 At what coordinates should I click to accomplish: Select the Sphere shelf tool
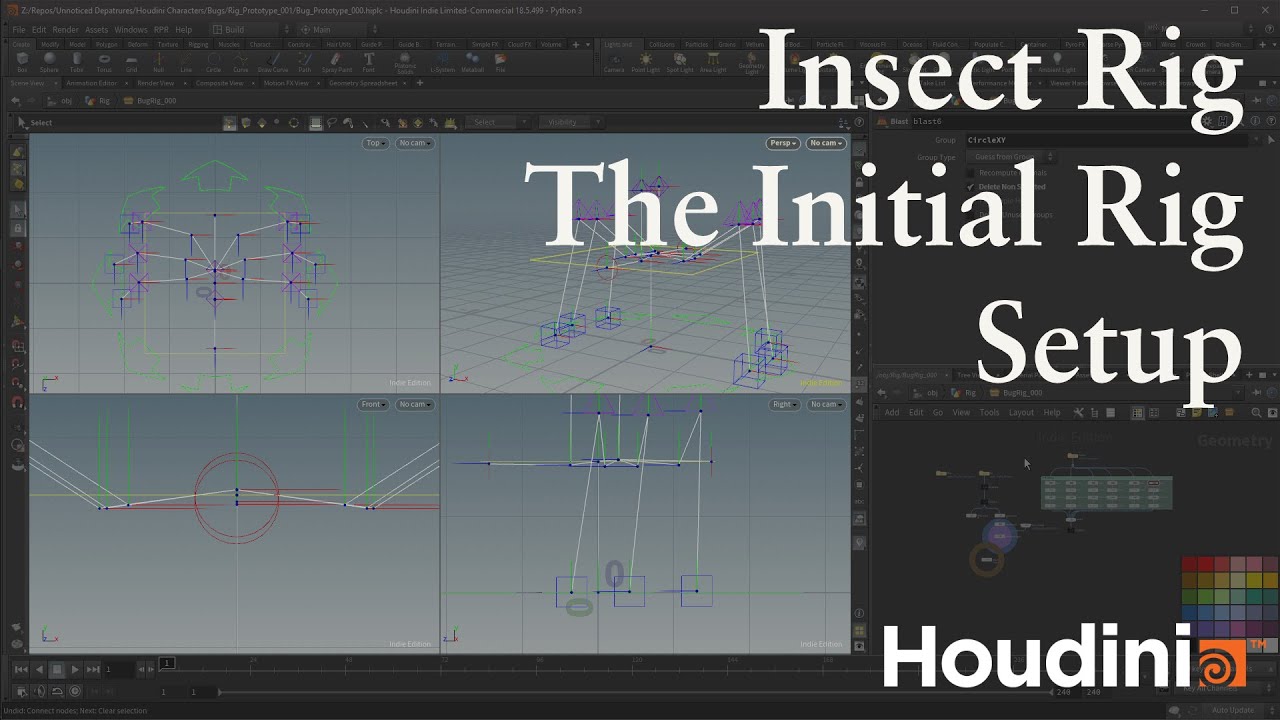[x=49, y=63]
